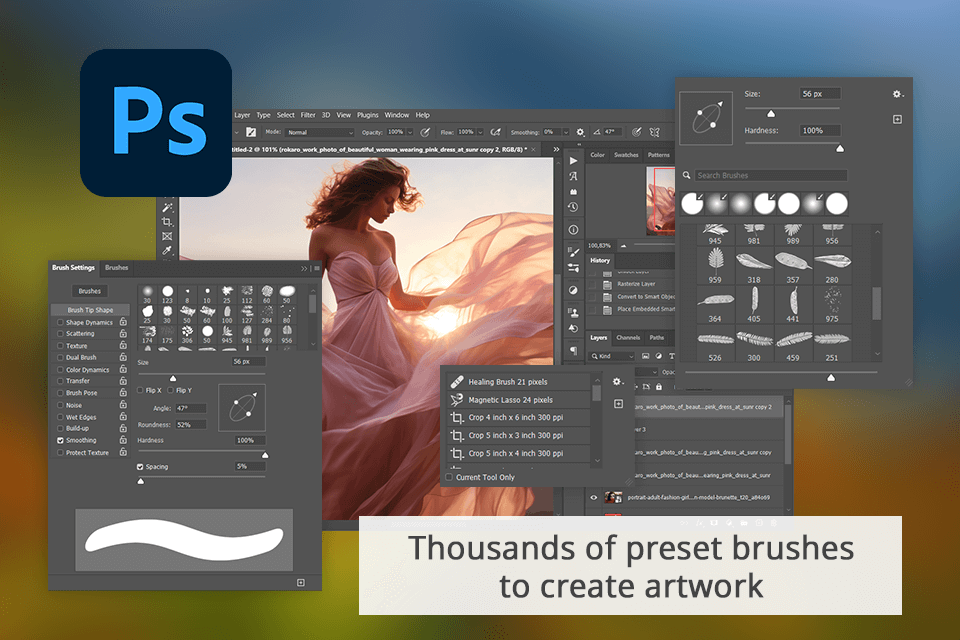Open the Plugins menu

click(367, 115)
